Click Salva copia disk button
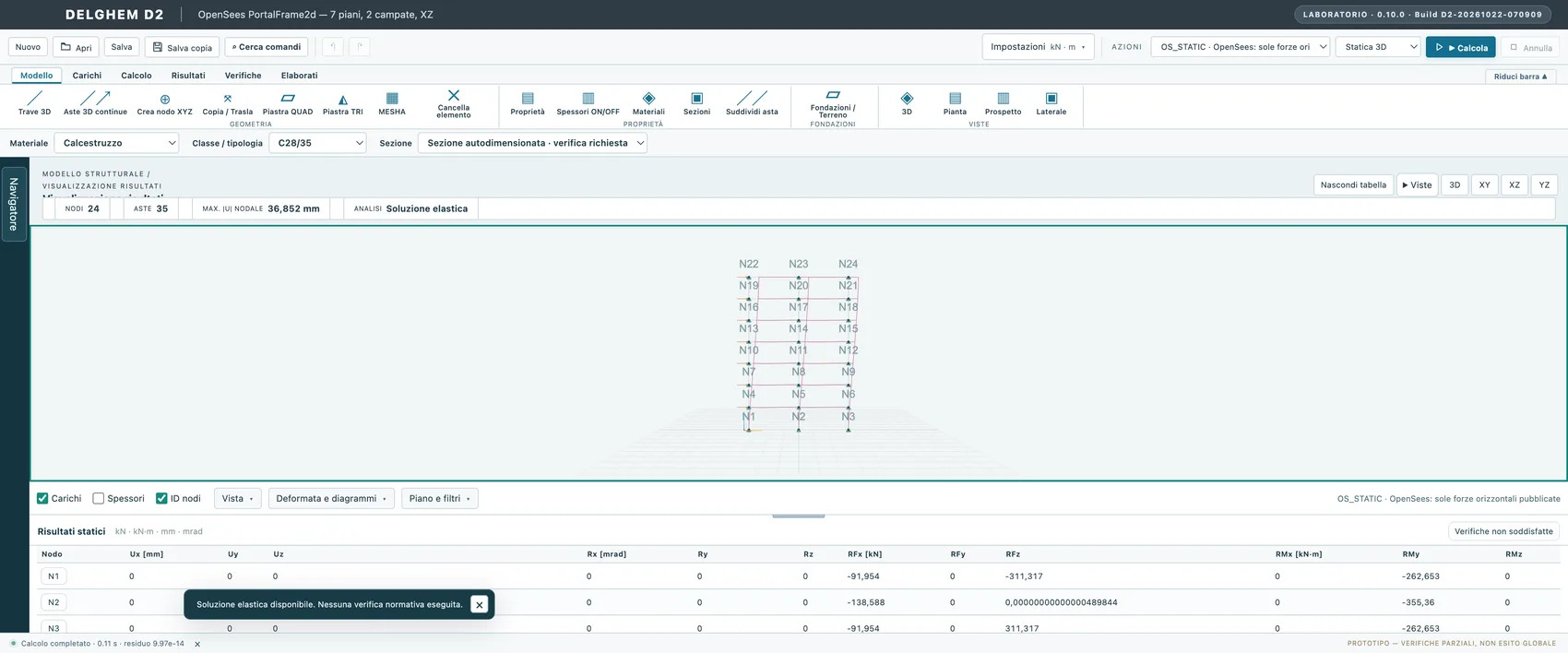Screen dimensions: 1568x653 182,47
